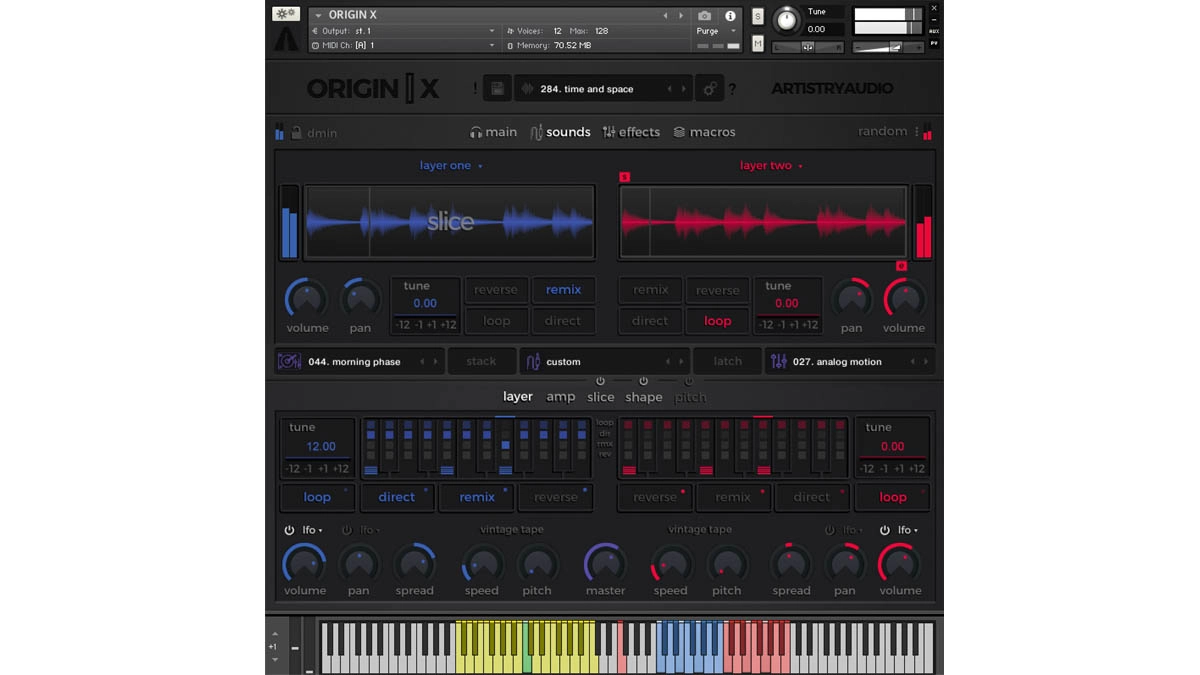Click the minus button left of keyboard
Viewport: 1200px width, 675px height.
click(x=295, y=648)
